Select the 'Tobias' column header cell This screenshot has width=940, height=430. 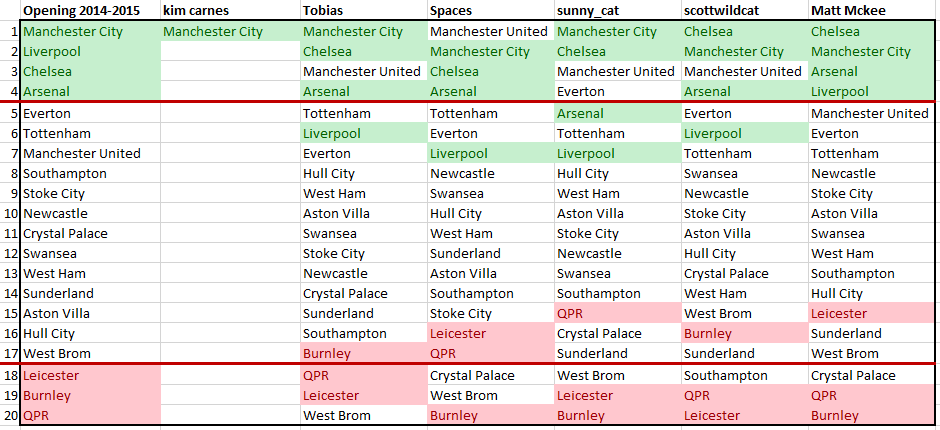coord(364,10)
